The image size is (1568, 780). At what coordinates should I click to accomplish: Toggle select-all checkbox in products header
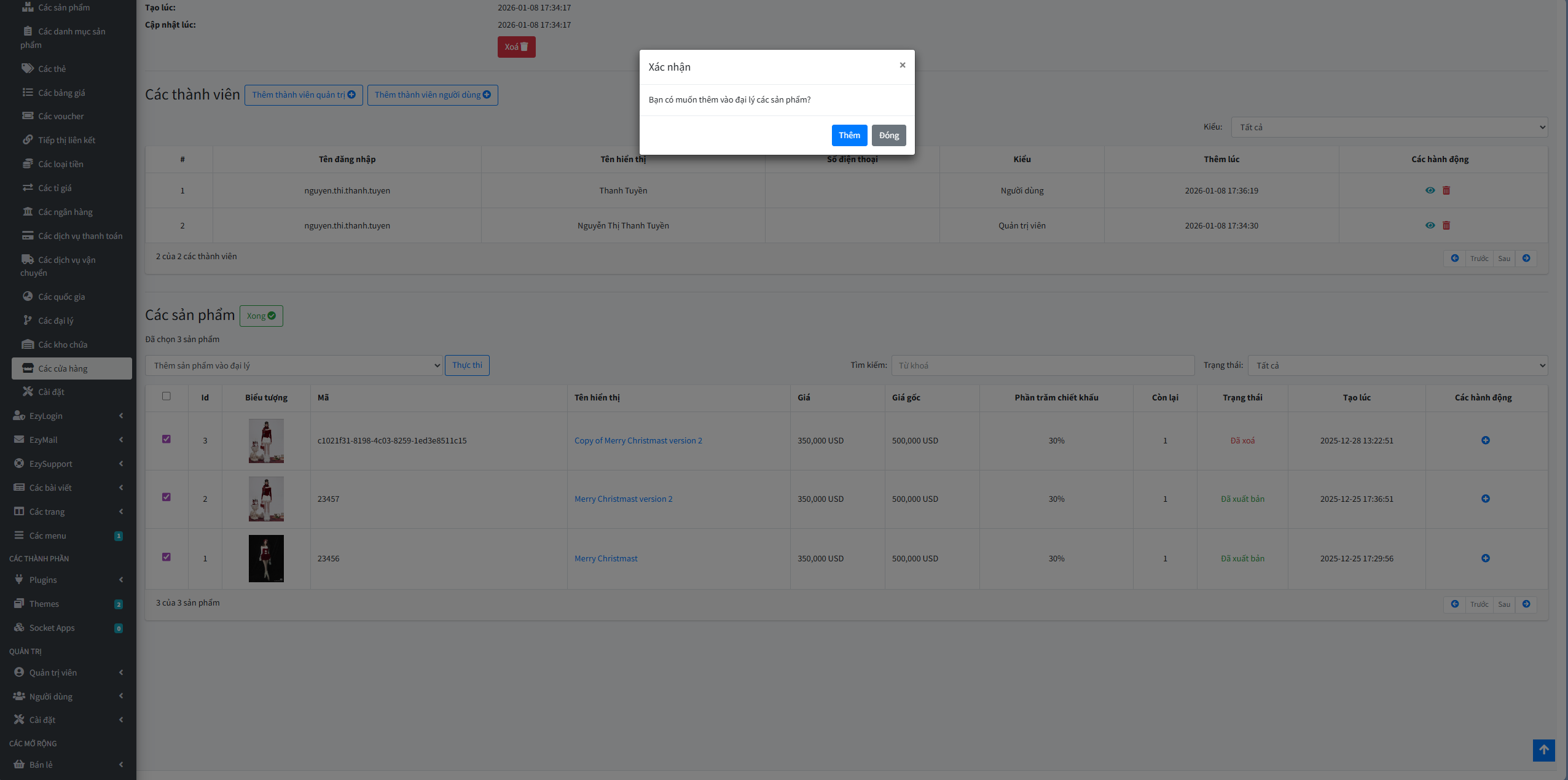(167, 396)
